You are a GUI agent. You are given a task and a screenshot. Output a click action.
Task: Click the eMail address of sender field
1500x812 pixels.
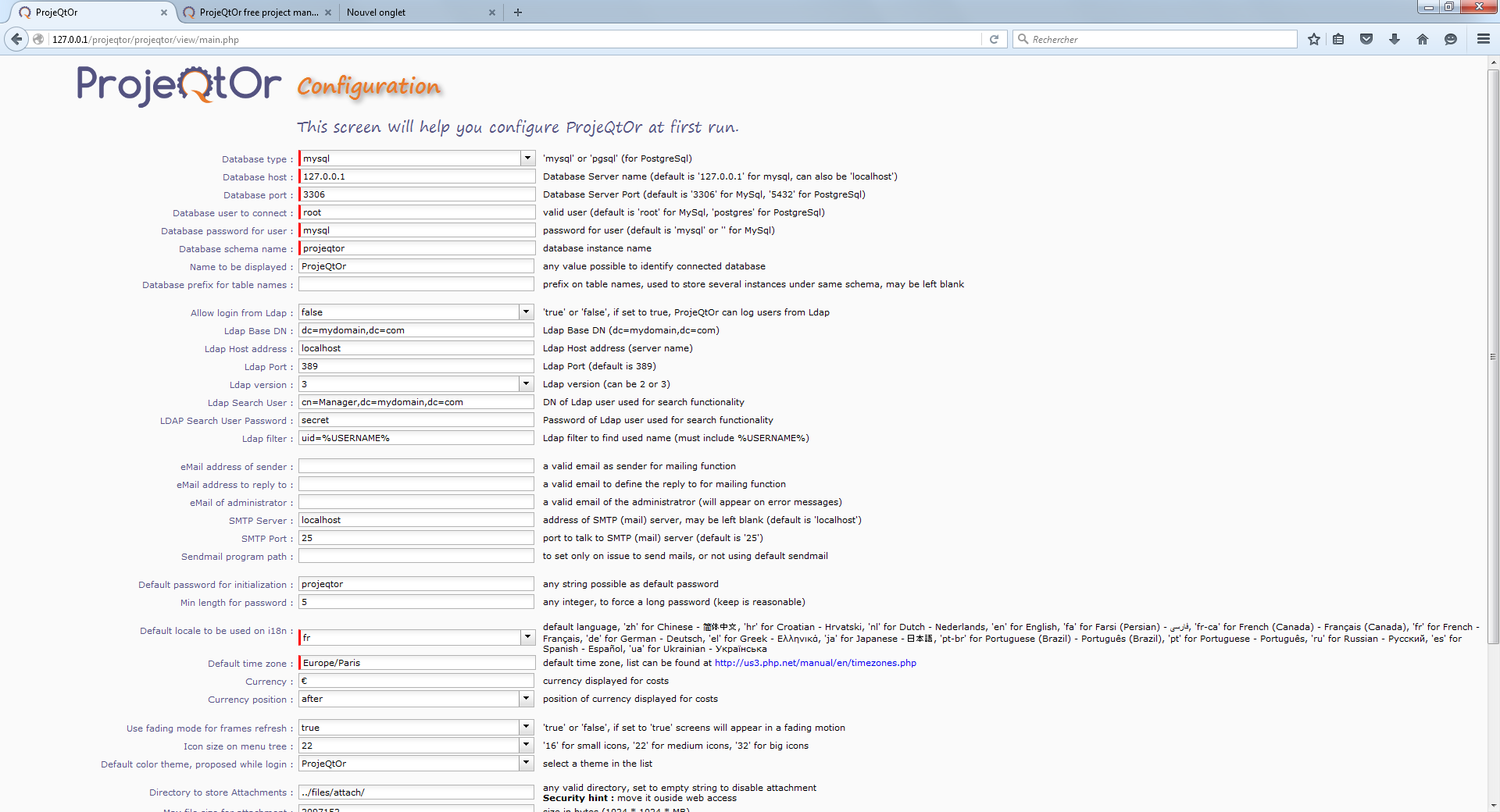click(x=416, y=466)
